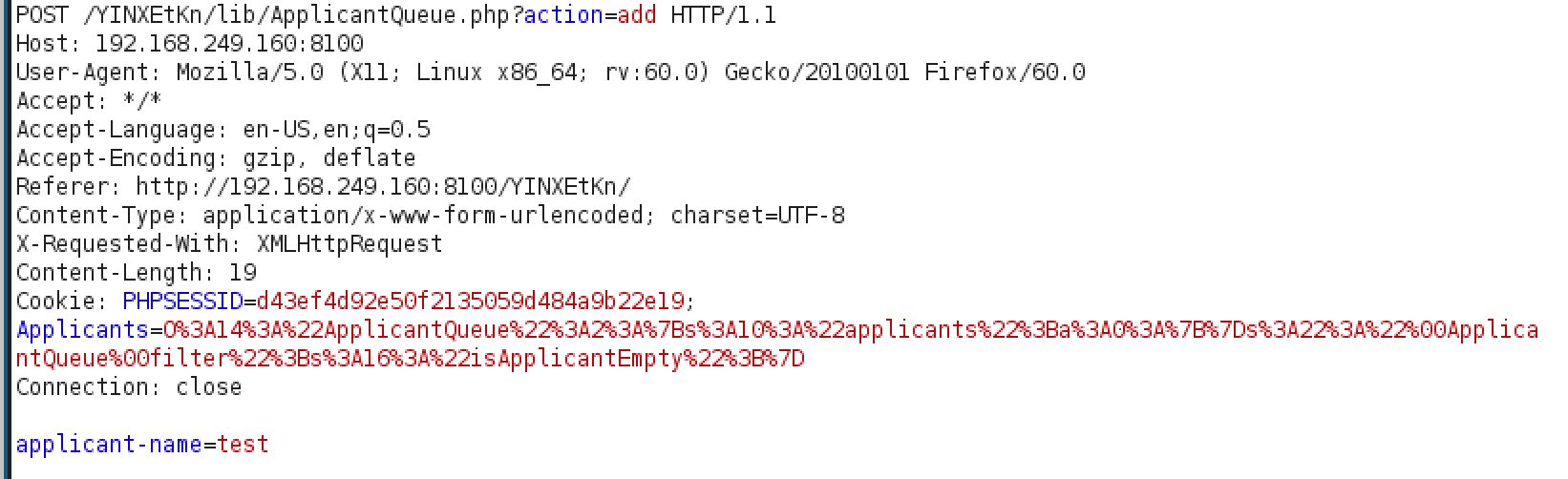Click the applicant-name body parameter value test
1568x479 pixels.
point(244,445)
